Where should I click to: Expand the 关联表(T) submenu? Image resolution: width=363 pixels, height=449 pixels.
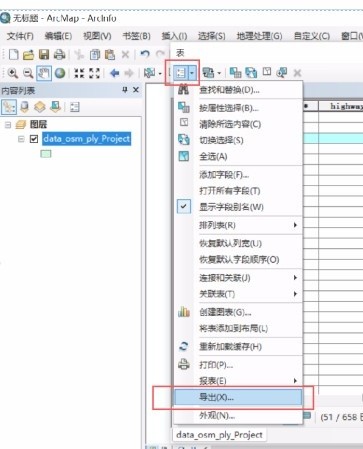coord(238,294)
